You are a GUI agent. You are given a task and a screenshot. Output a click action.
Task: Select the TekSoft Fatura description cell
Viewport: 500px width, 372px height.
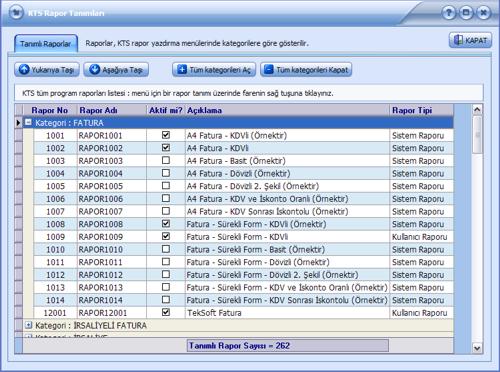[x=287, y=313]
